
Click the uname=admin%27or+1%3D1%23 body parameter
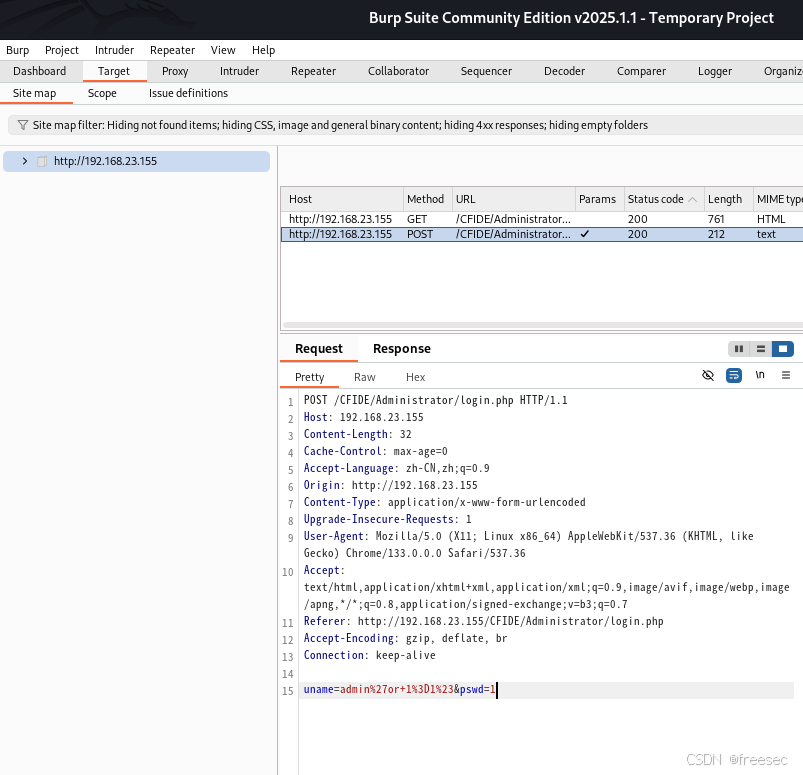pyautogui.click(x=378, y=689)
